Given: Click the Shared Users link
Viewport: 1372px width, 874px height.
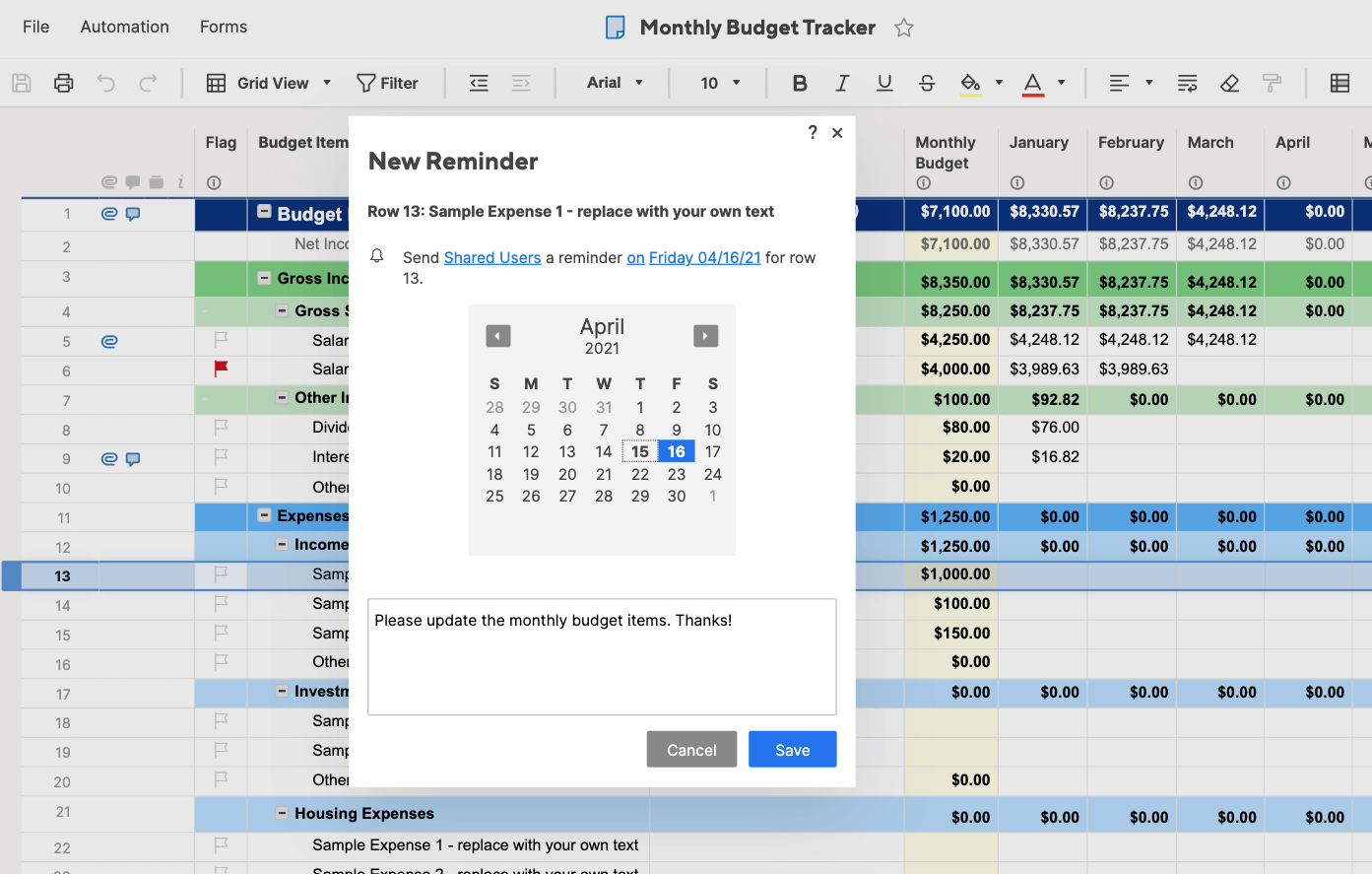Looking at the screenshot, I should coord(491,257).
